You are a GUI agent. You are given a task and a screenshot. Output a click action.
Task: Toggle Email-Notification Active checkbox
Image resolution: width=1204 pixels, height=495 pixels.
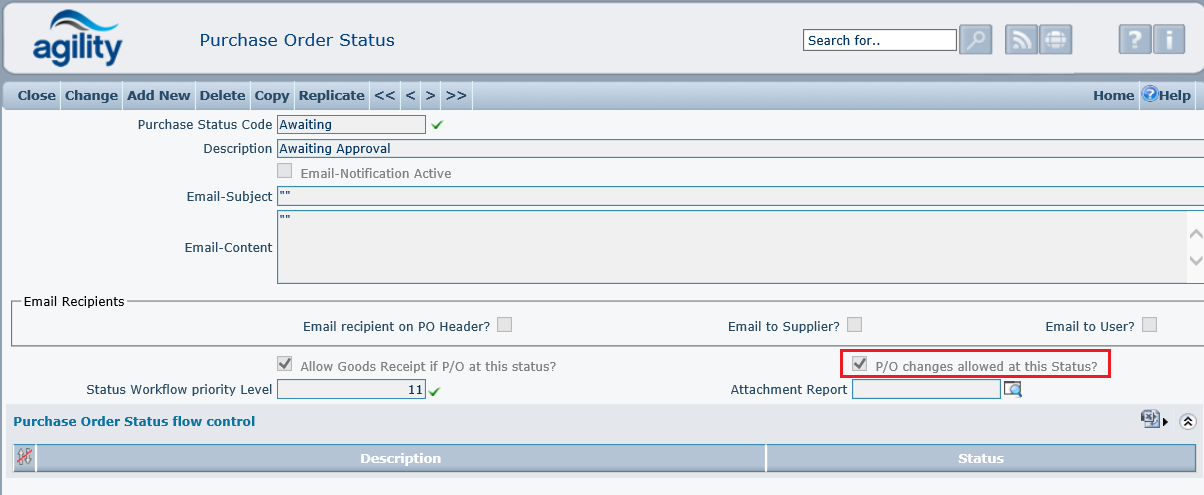[285, 171]
